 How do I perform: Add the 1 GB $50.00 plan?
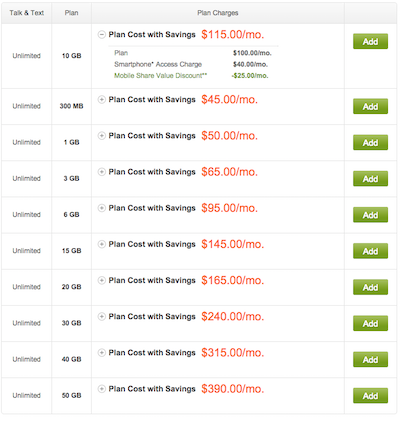pyautogui.click(x=370, y=143)
